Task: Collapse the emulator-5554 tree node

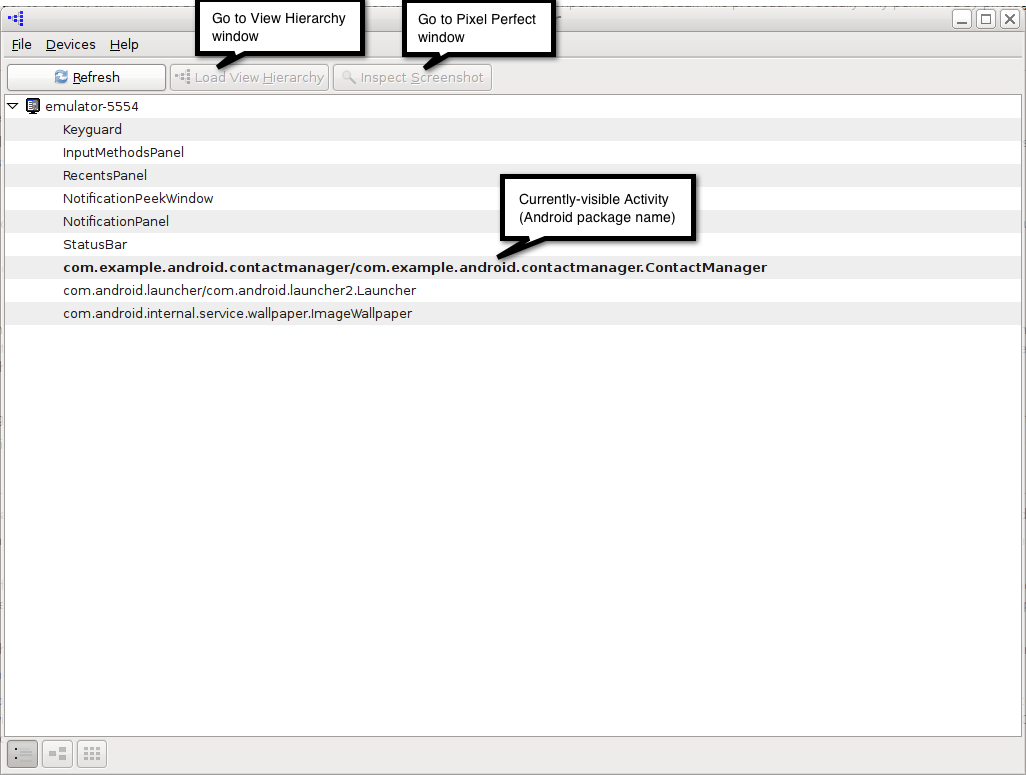Action: pyautogui.click(x=13, y=106)
